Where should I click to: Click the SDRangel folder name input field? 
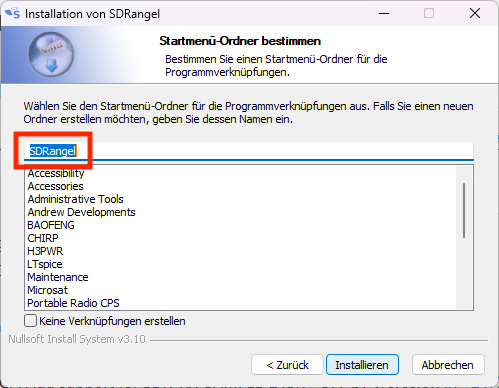(249, 151)
